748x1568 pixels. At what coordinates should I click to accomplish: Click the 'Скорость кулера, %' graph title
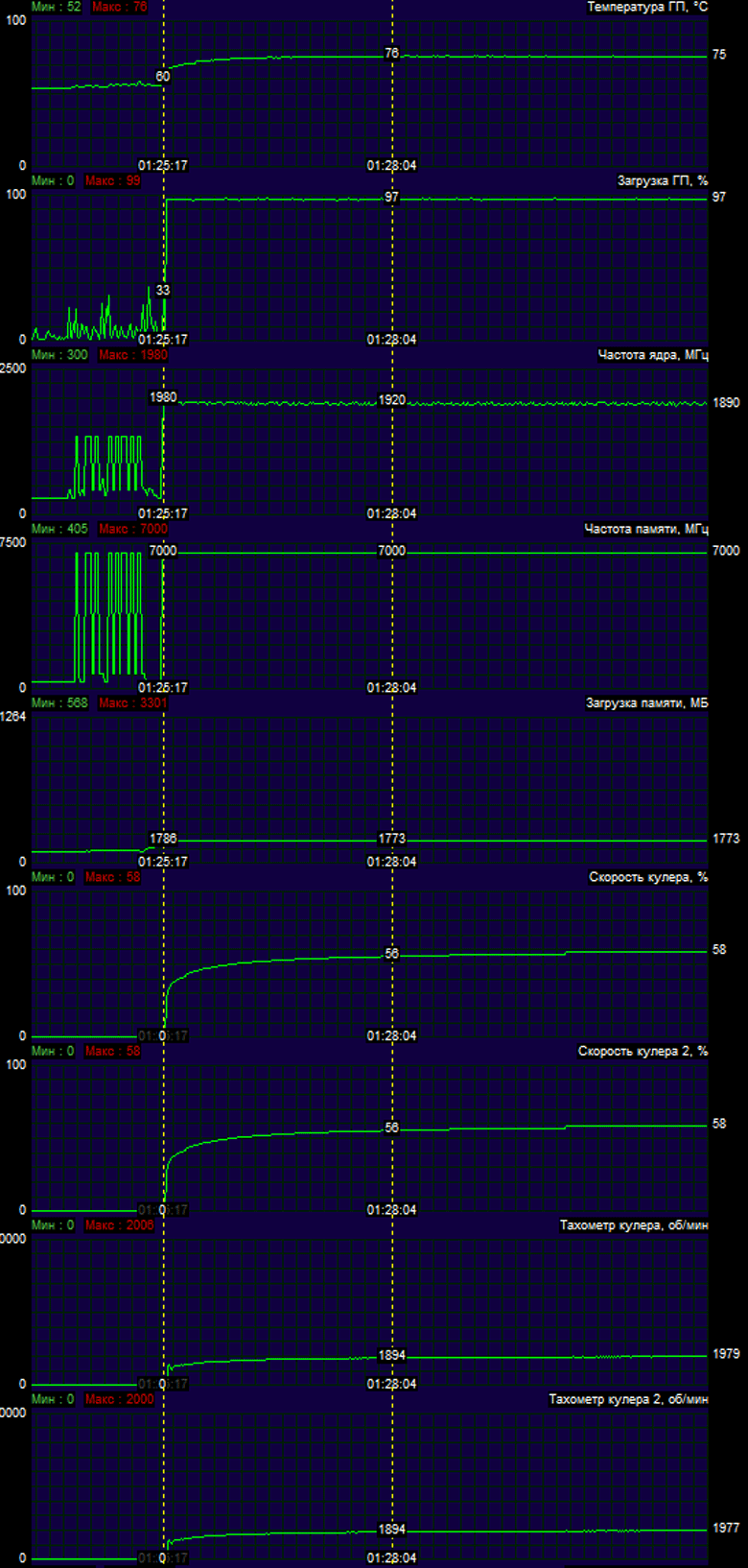coord(648,877)
